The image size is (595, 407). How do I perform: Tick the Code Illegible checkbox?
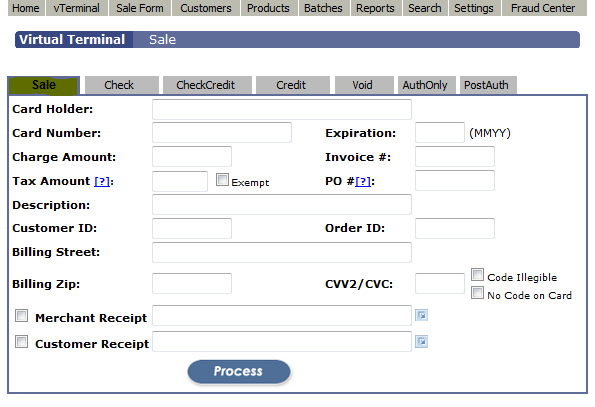[477, 275]
